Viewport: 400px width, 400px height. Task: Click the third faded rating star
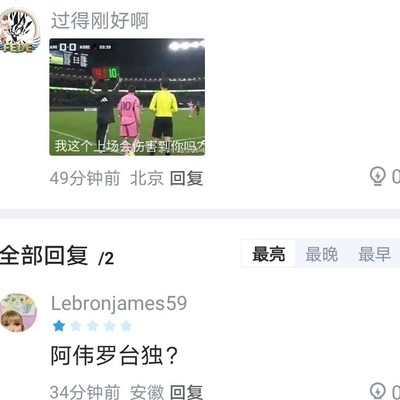coord(92,326)
